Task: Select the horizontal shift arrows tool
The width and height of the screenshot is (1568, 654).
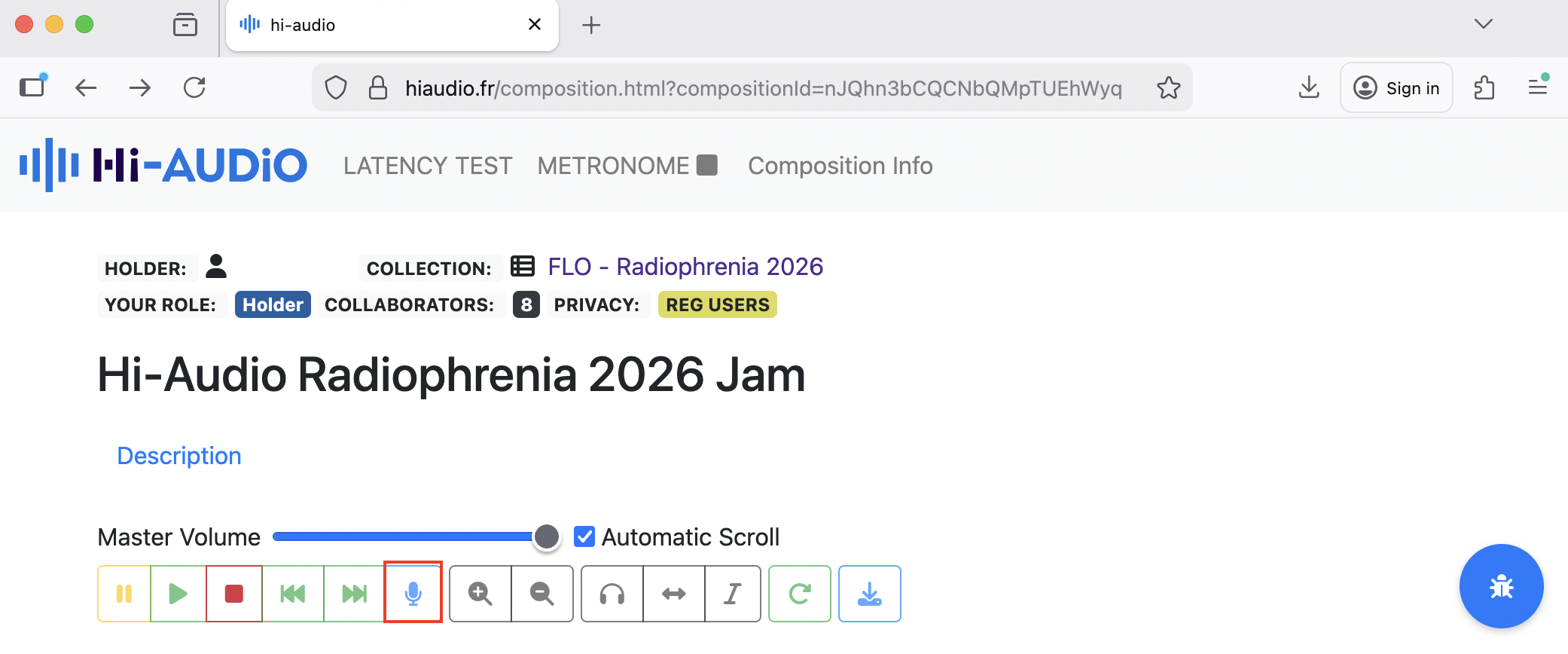Action: (x=674, y=594)
